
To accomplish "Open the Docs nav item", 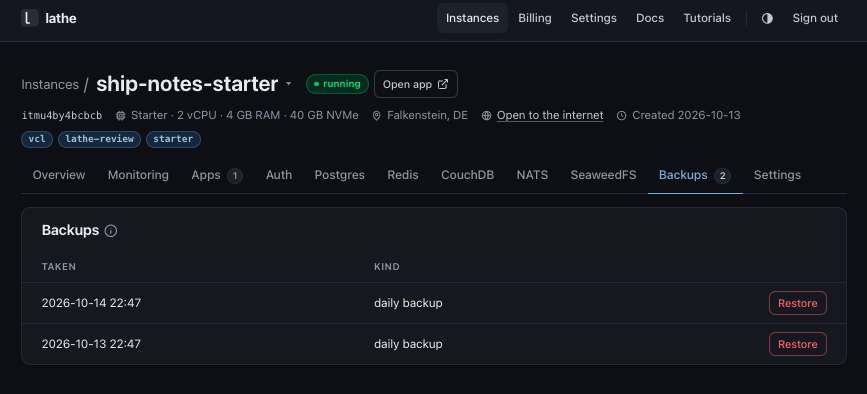I will tap(650, 18).
